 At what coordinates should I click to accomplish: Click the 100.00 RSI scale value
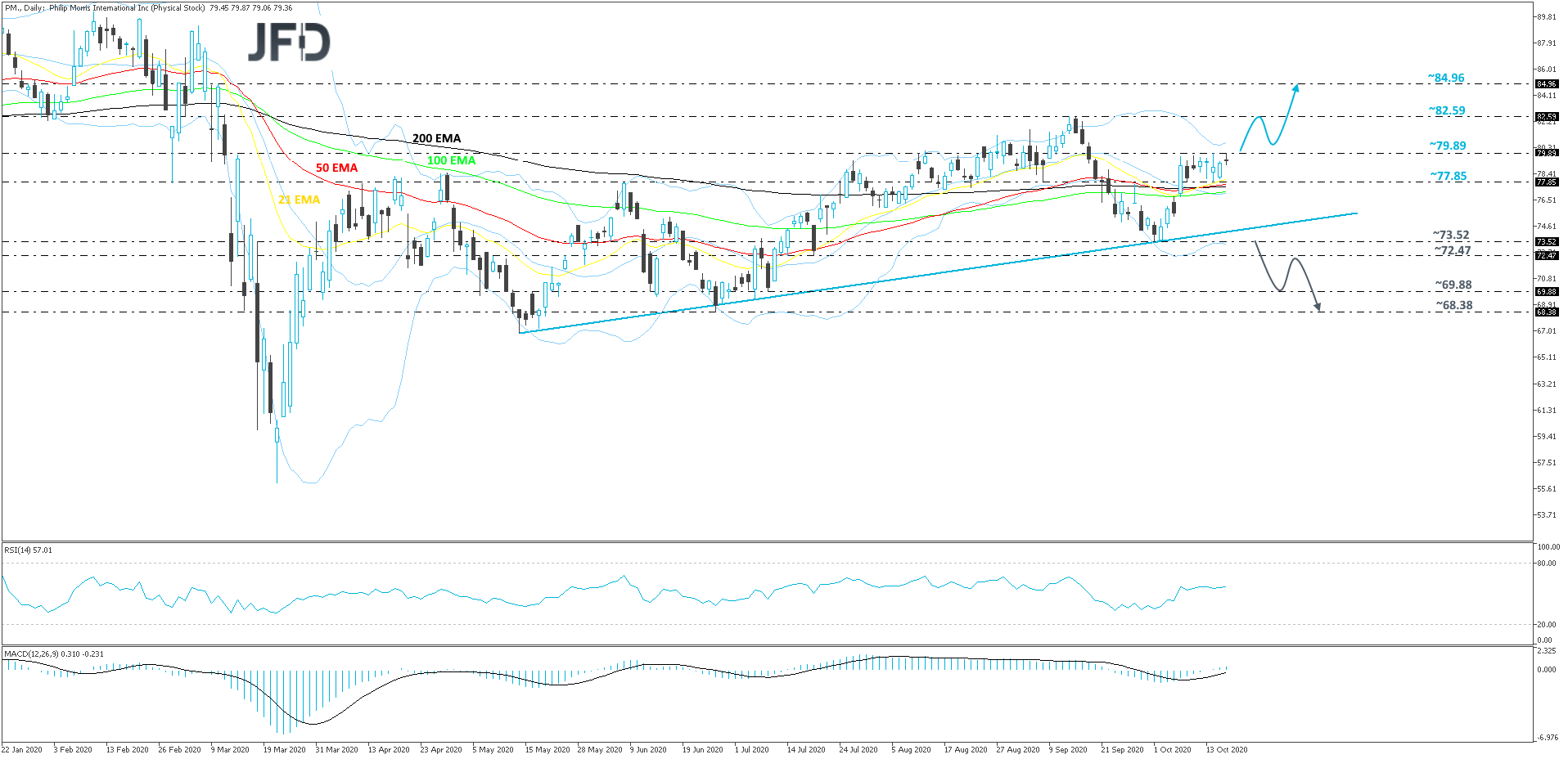(x=1548, y=547)
